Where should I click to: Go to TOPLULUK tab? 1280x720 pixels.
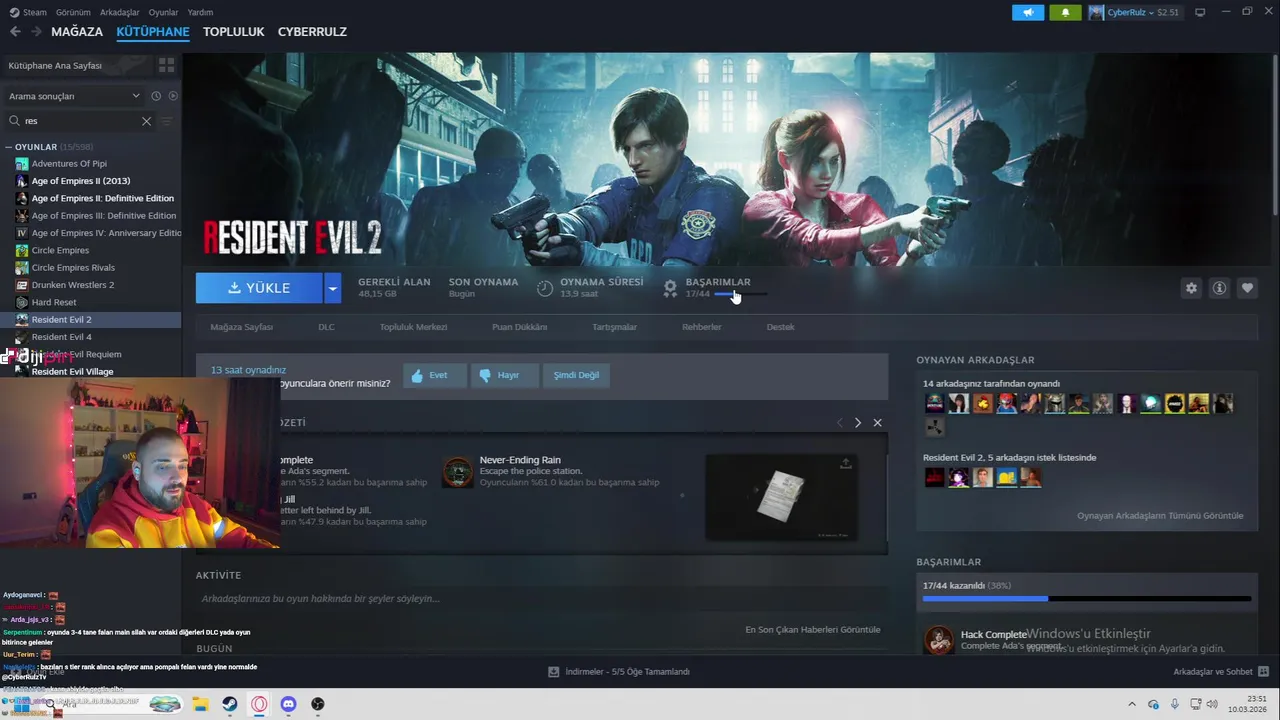click(233, 32)
